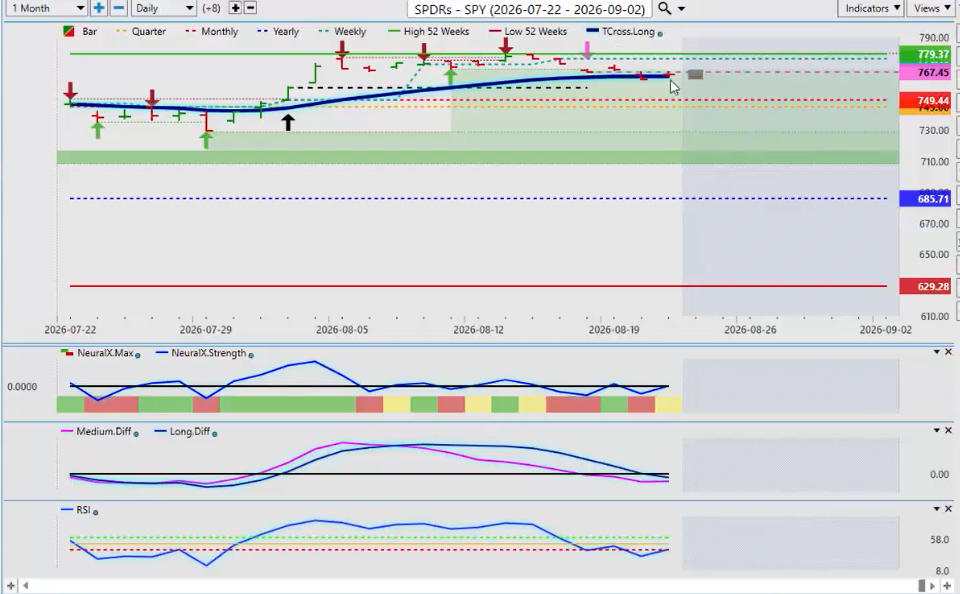The height and width of the screenshot is (594, 960).
Task: Click the RSI legend label
Action: point(83,509)
